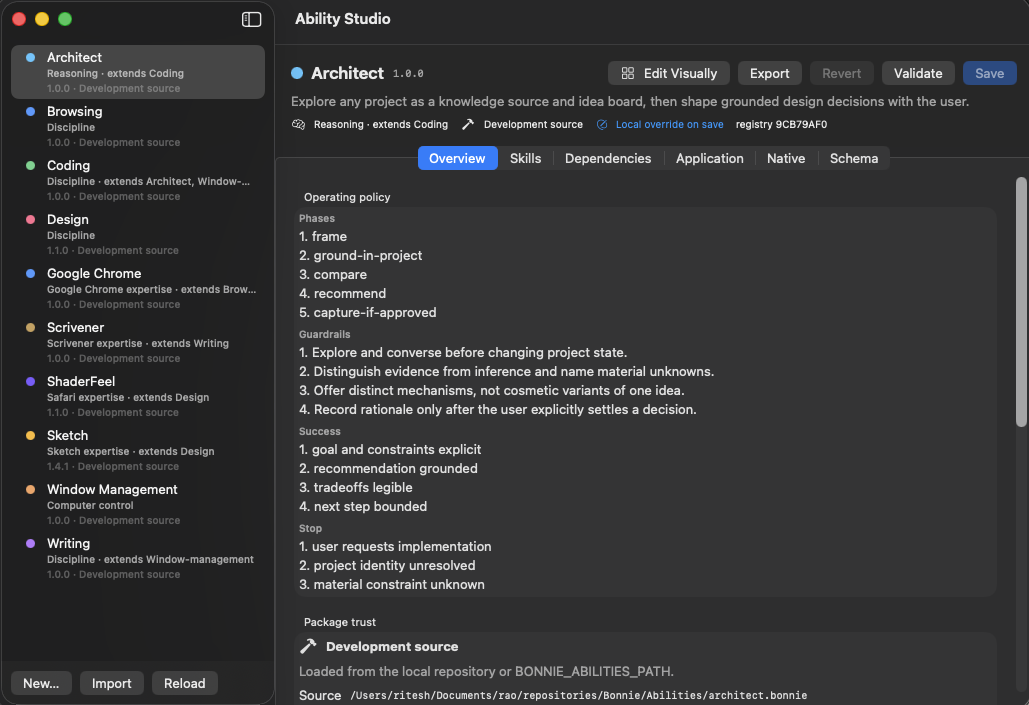Switch to the Dependencies tab

click(608, 158)
